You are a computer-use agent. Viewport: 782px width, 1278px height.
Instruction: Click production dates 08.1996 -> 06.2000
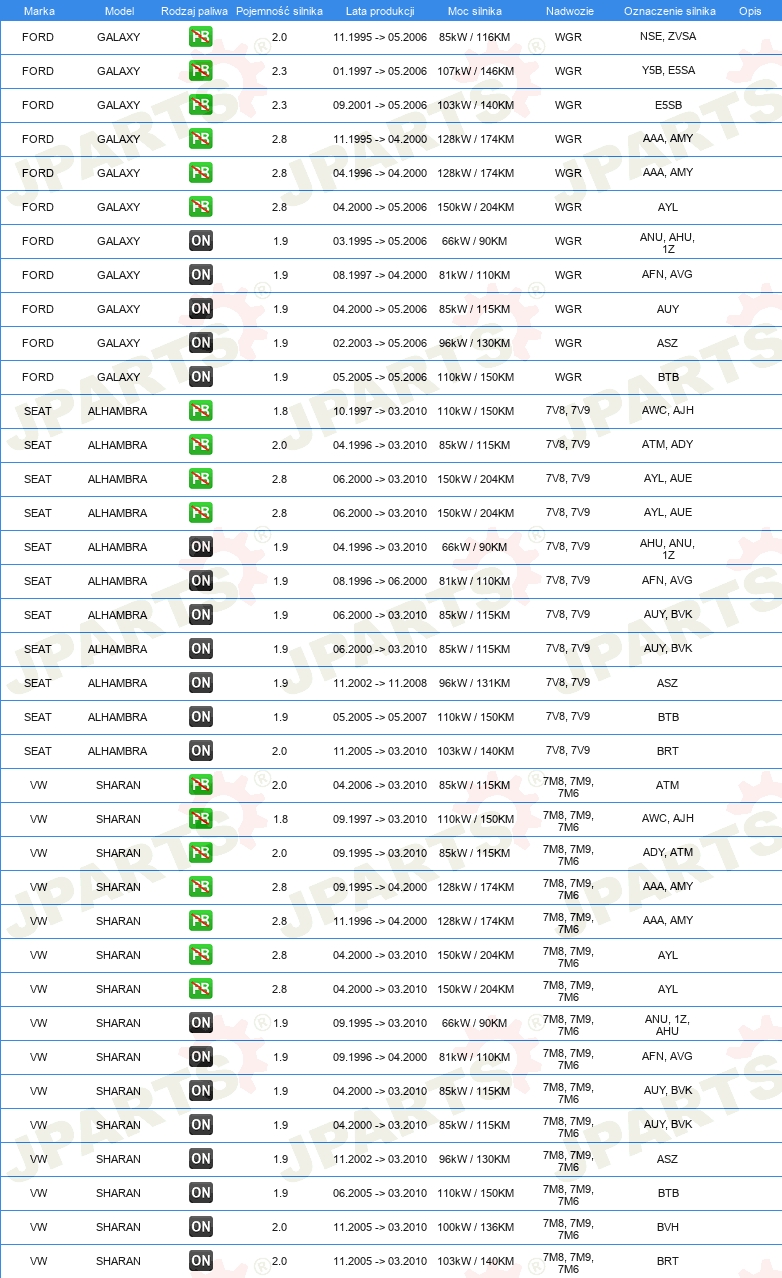pos(380,581)
